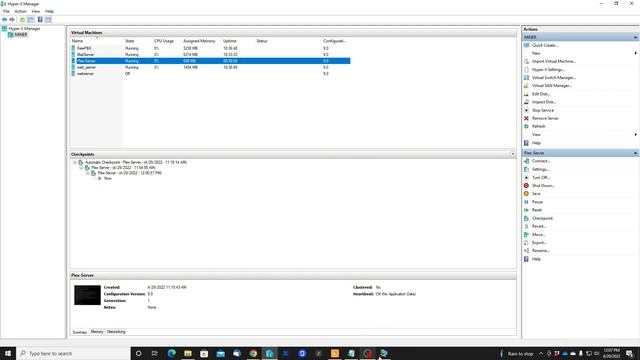This screenshot has width=640, height=360.
Task: Select the server node under Hyper-V Manager
Action: 21,35
